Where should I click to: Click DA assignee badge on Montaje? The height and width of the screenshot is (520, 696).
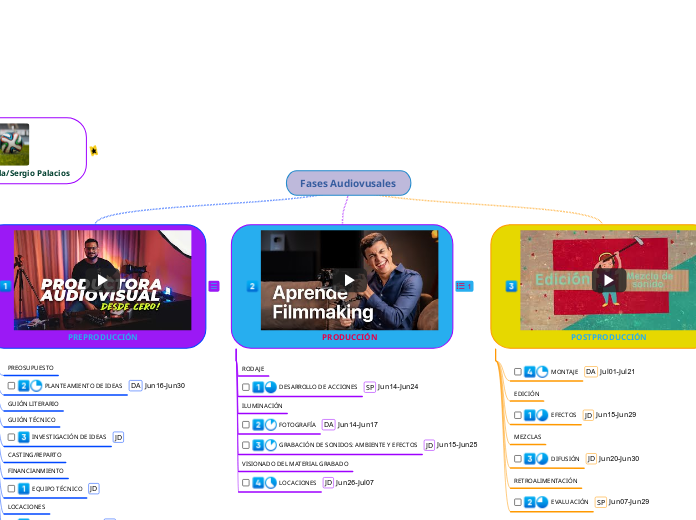591,371
